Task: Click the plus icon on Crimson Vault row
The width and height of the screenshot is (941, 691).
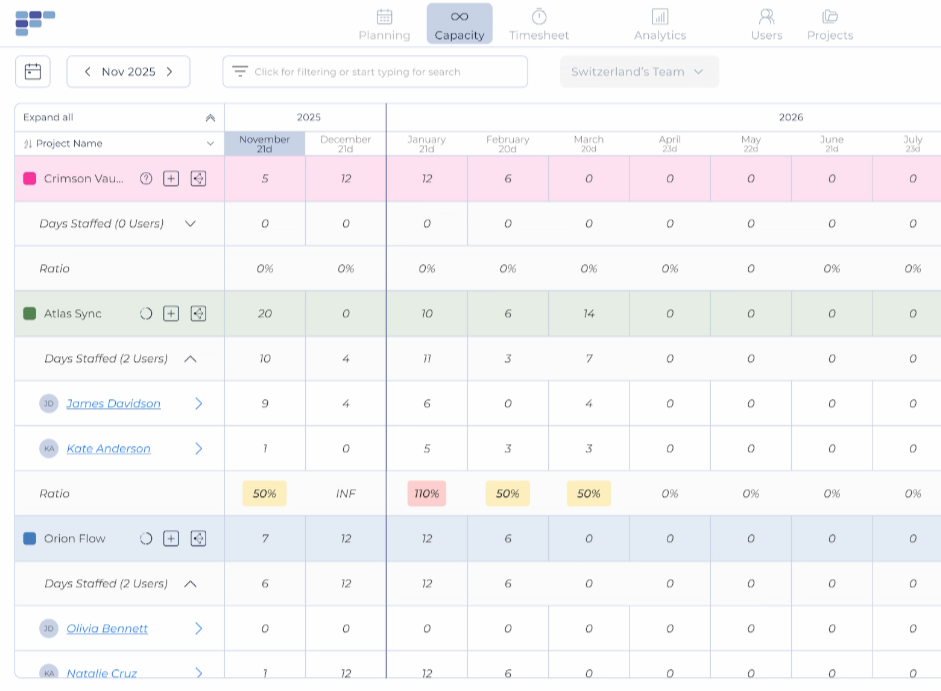Action: (x=171, y=179)
